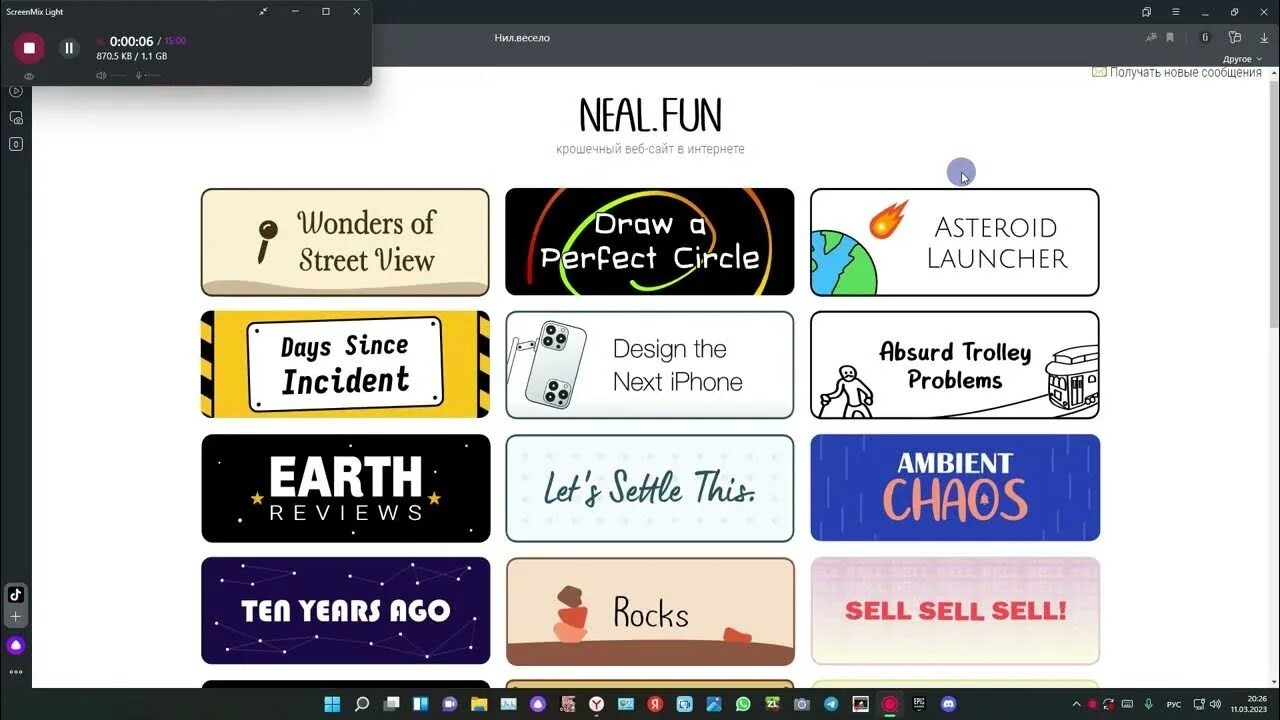The width and height of the screenshot is (1280, 720).
Task: Click the compact mode arrows in ScreenMix
Action: coord(264,11)
